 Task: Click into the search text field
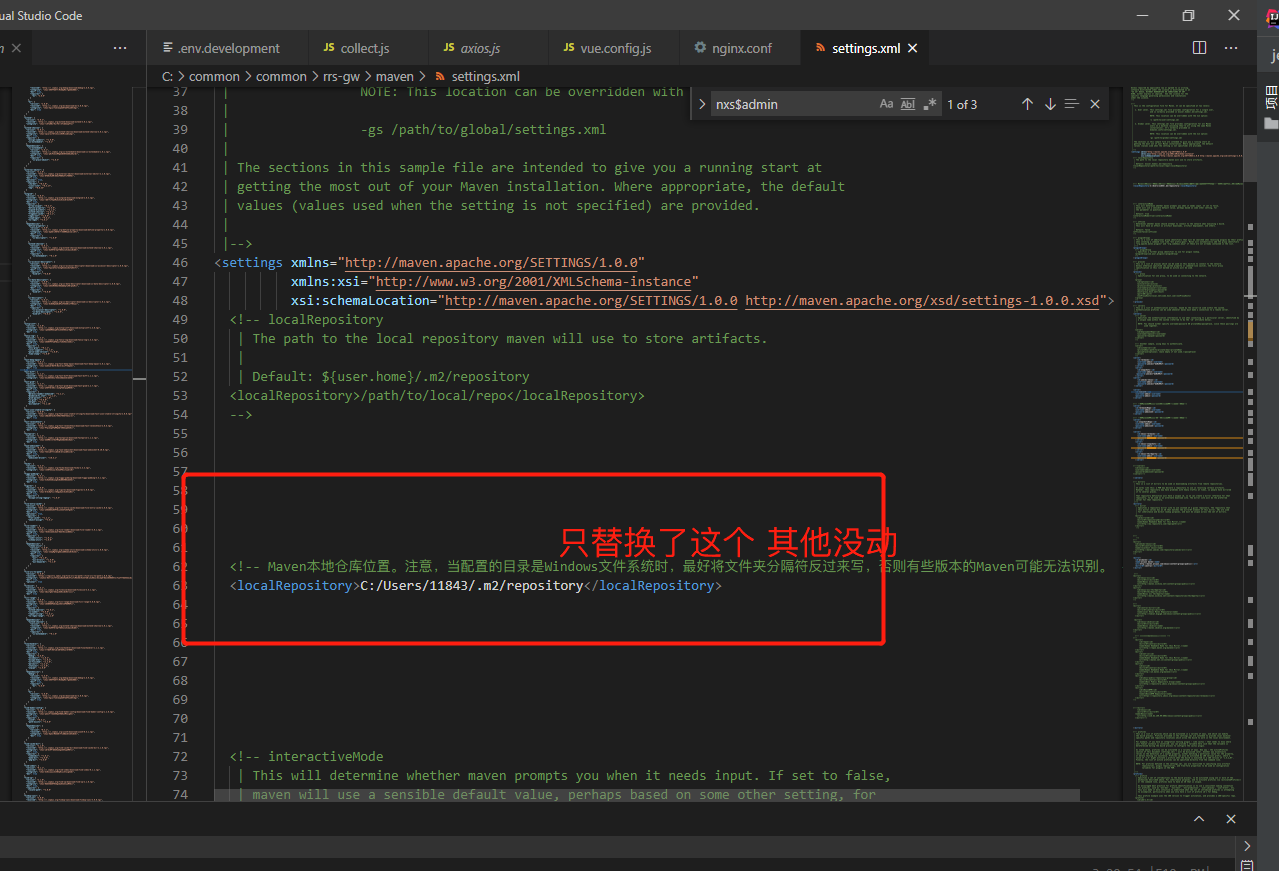(790, 104)
